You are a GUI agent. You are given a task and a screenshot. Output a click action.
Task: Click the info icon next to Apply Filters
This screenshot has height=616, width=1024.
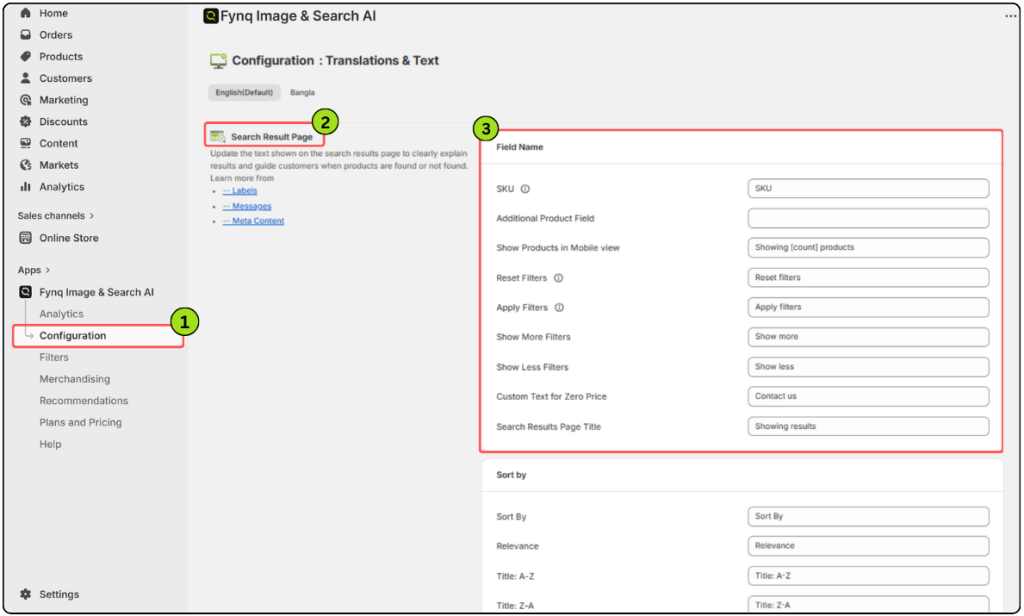pyautogui.click(x=559, y=307)
